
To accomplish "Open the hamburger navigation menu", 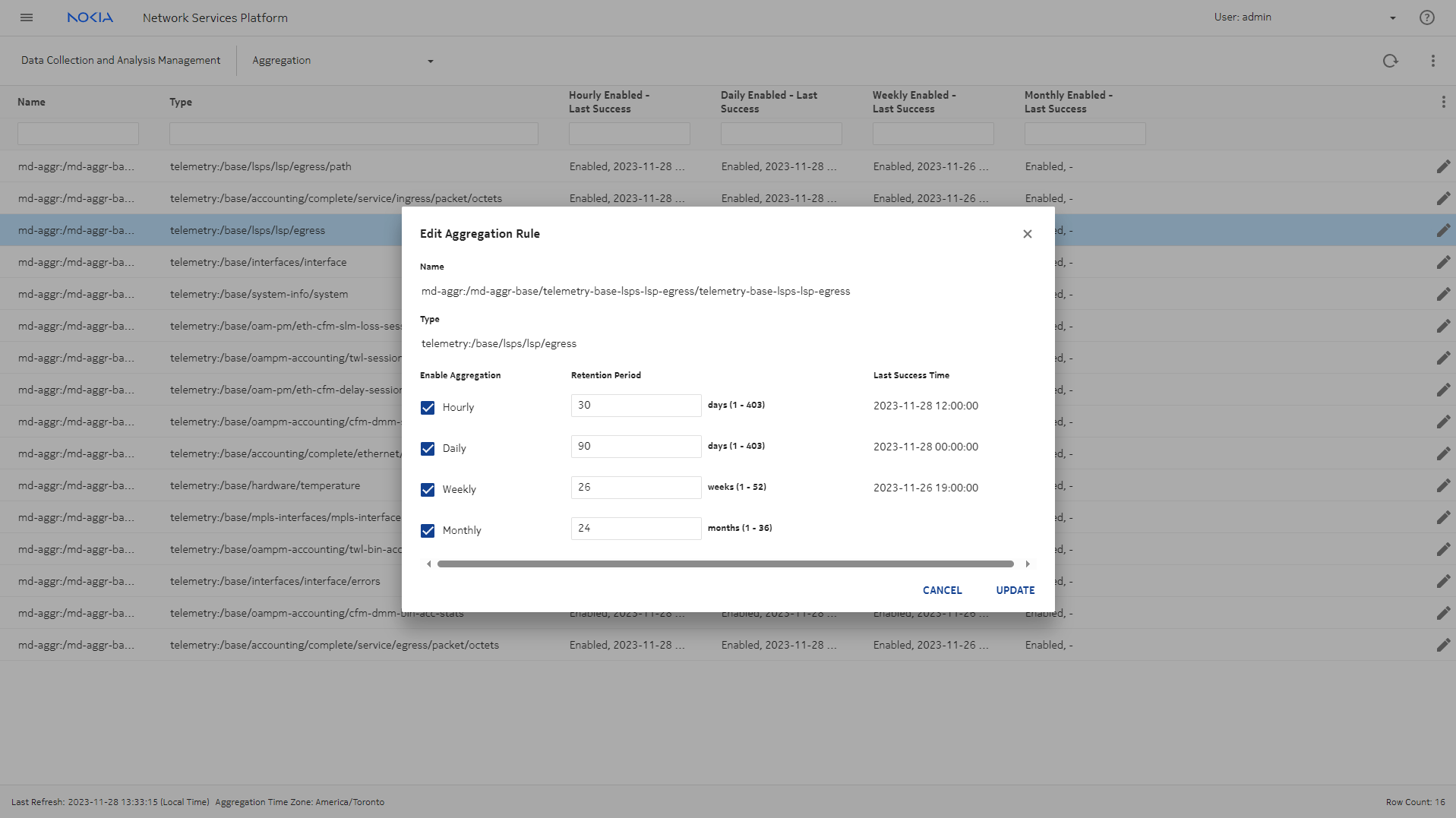I will 27,17.
